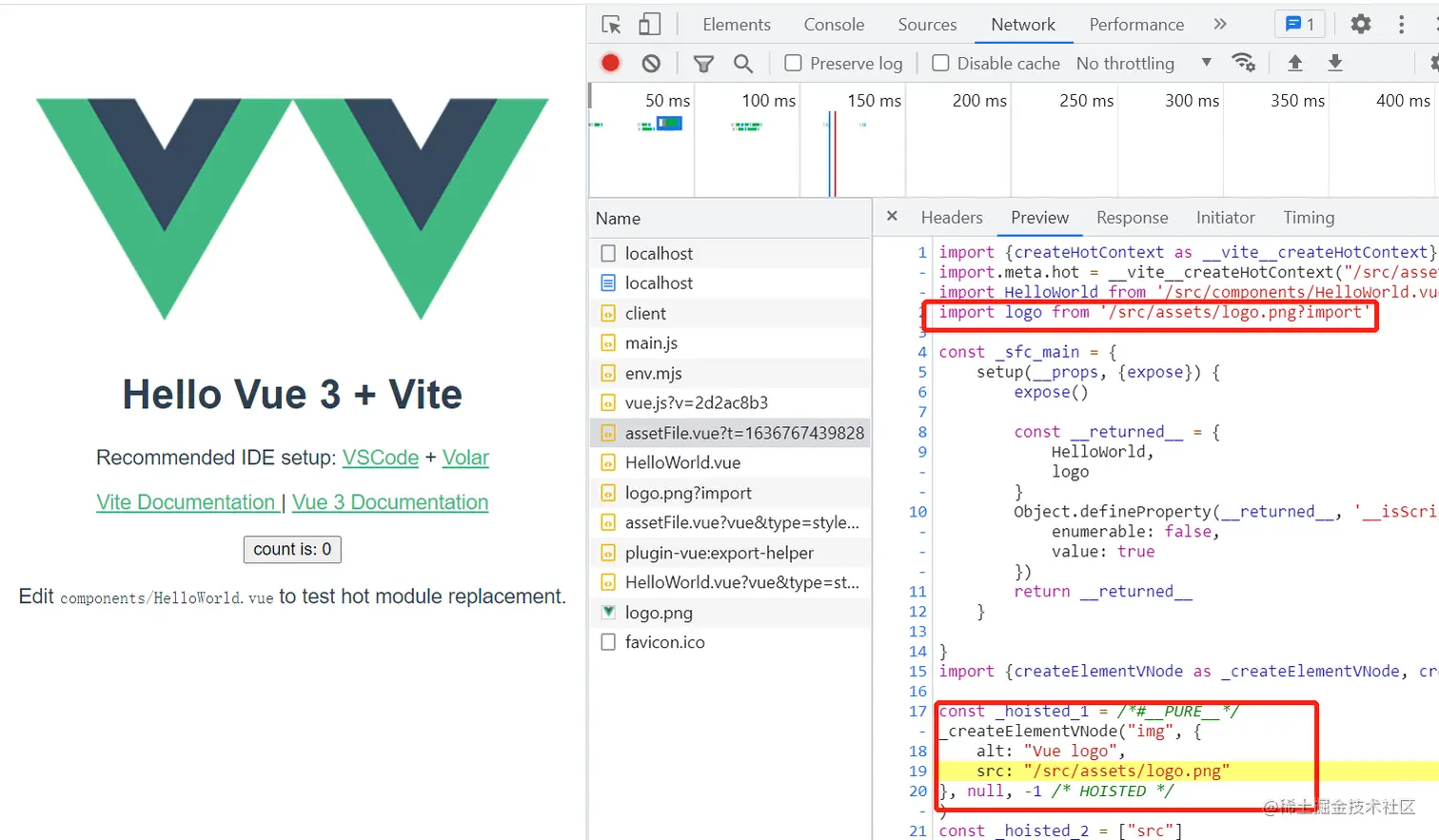Viewport: 1439px width, 840px height.
Task: Clear the network log
Action: (x=651, y=63)
